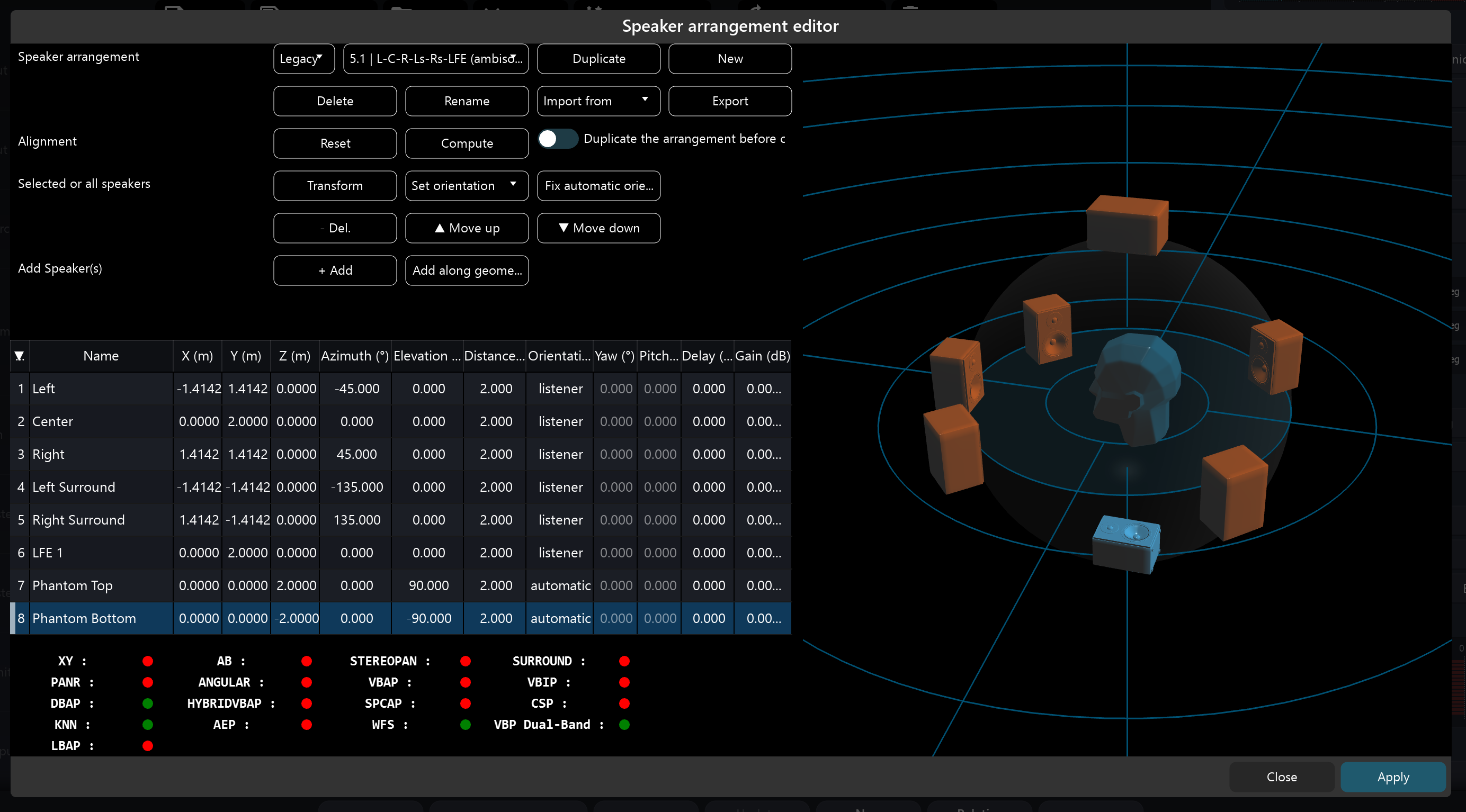This screenshot has height=812, width=1466.
Task: Open the Set orientation dropdown
Action: [x=466, y=186]
